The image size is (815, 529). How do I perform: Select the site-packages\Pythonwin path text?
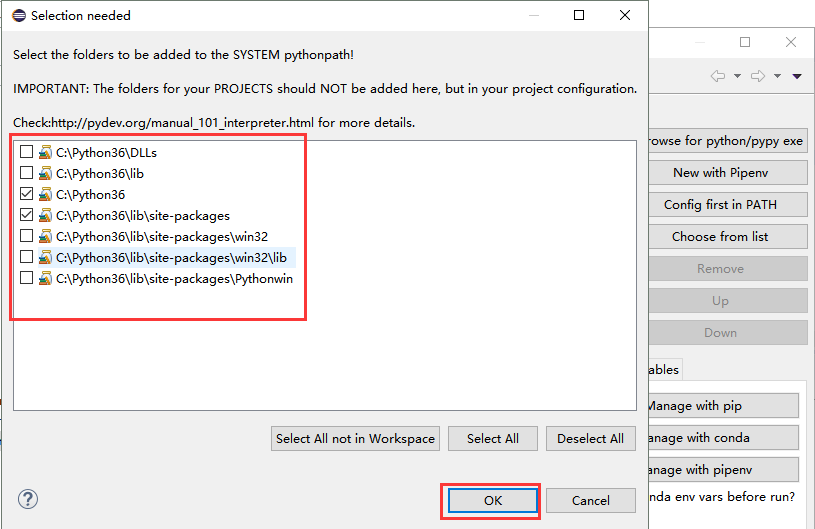click(x=175, y=279)
